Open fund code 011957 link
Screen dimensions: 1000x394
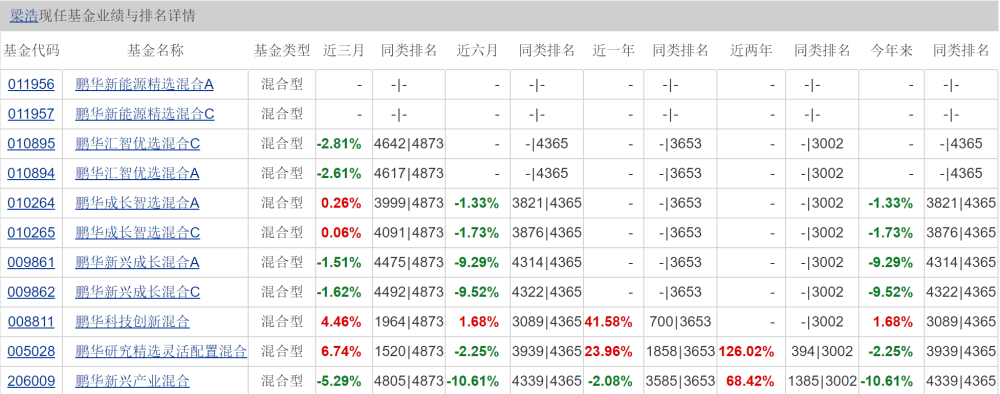pyautogui.click(x=31, y=114)
